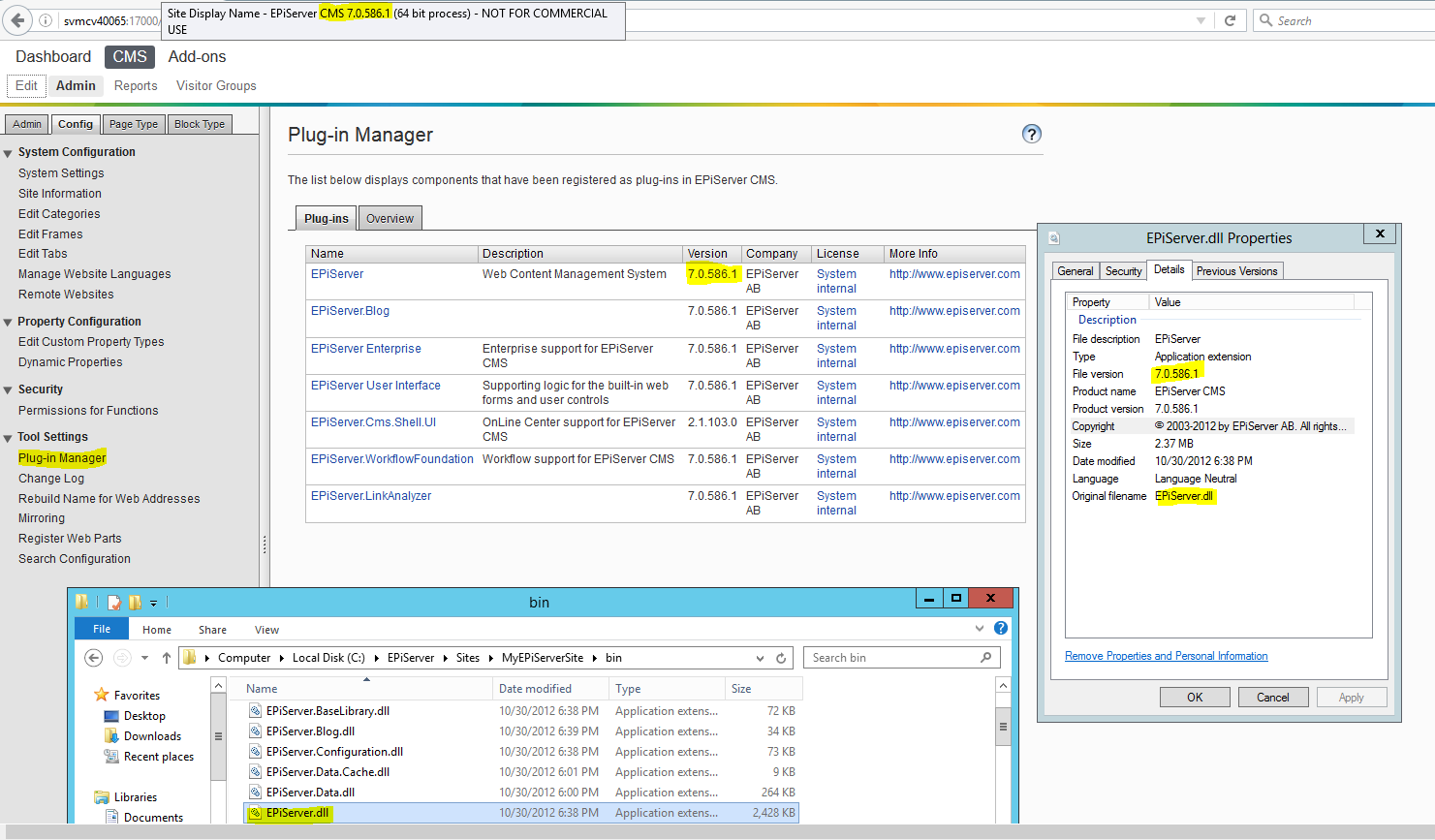Image resolution: width=1435 pixels, height=840 pixels.
Task: Click the EPiServer.Configuration.dll file icon
Action: pyautogui.click(x=256, y=752)
